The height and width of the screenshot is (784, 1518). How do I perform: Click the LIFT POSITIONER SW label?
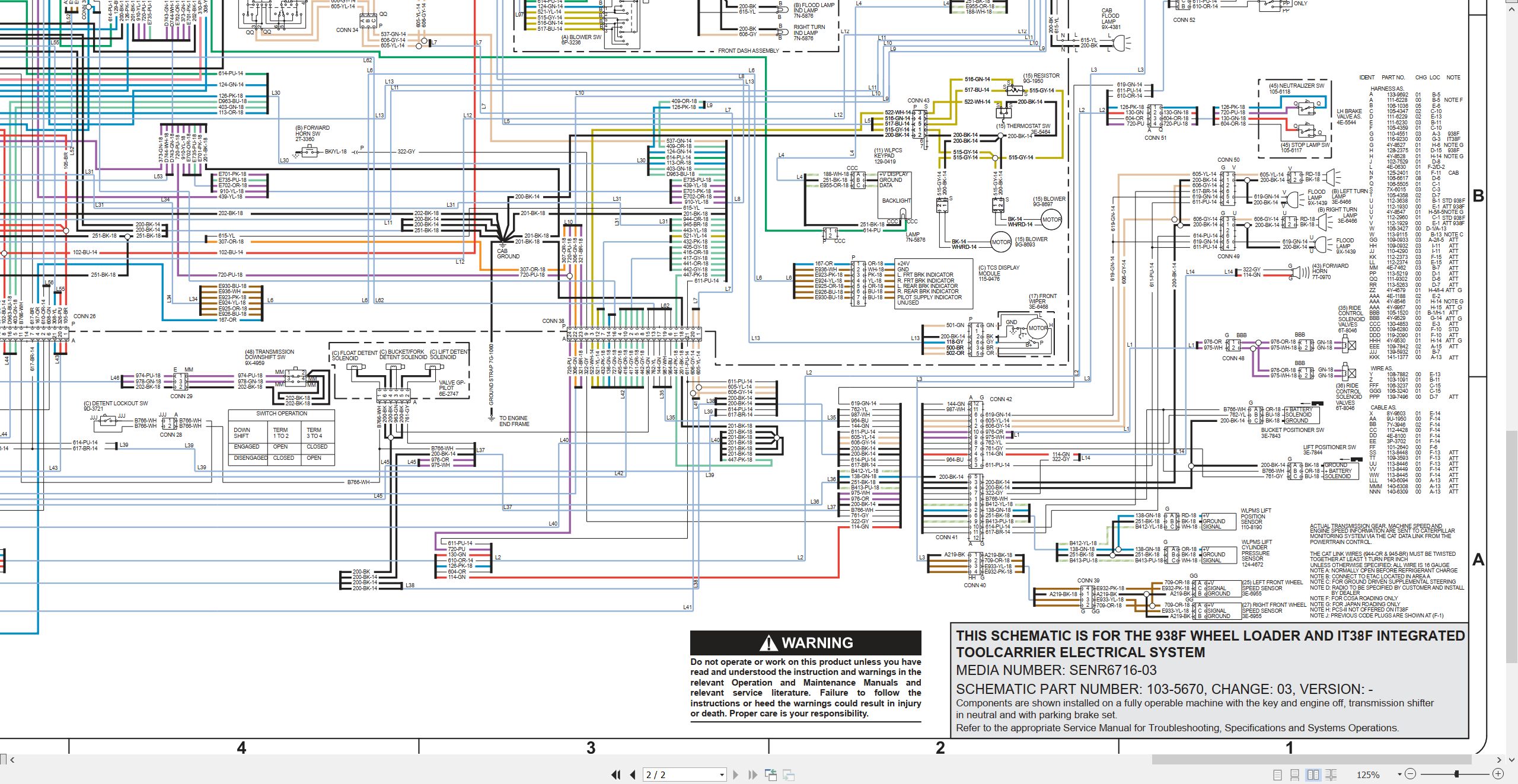pos(1329,450)
